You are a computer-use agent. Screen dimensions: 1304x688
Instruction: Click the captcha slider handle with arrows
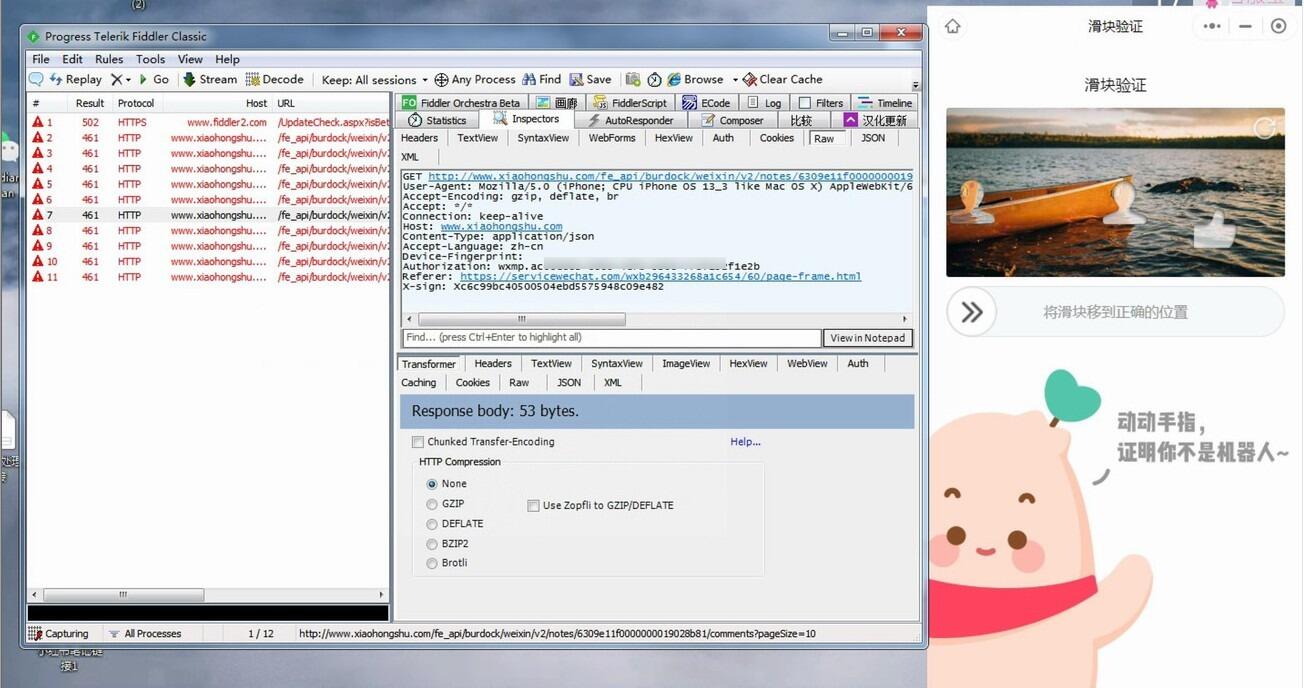point(971,312)
